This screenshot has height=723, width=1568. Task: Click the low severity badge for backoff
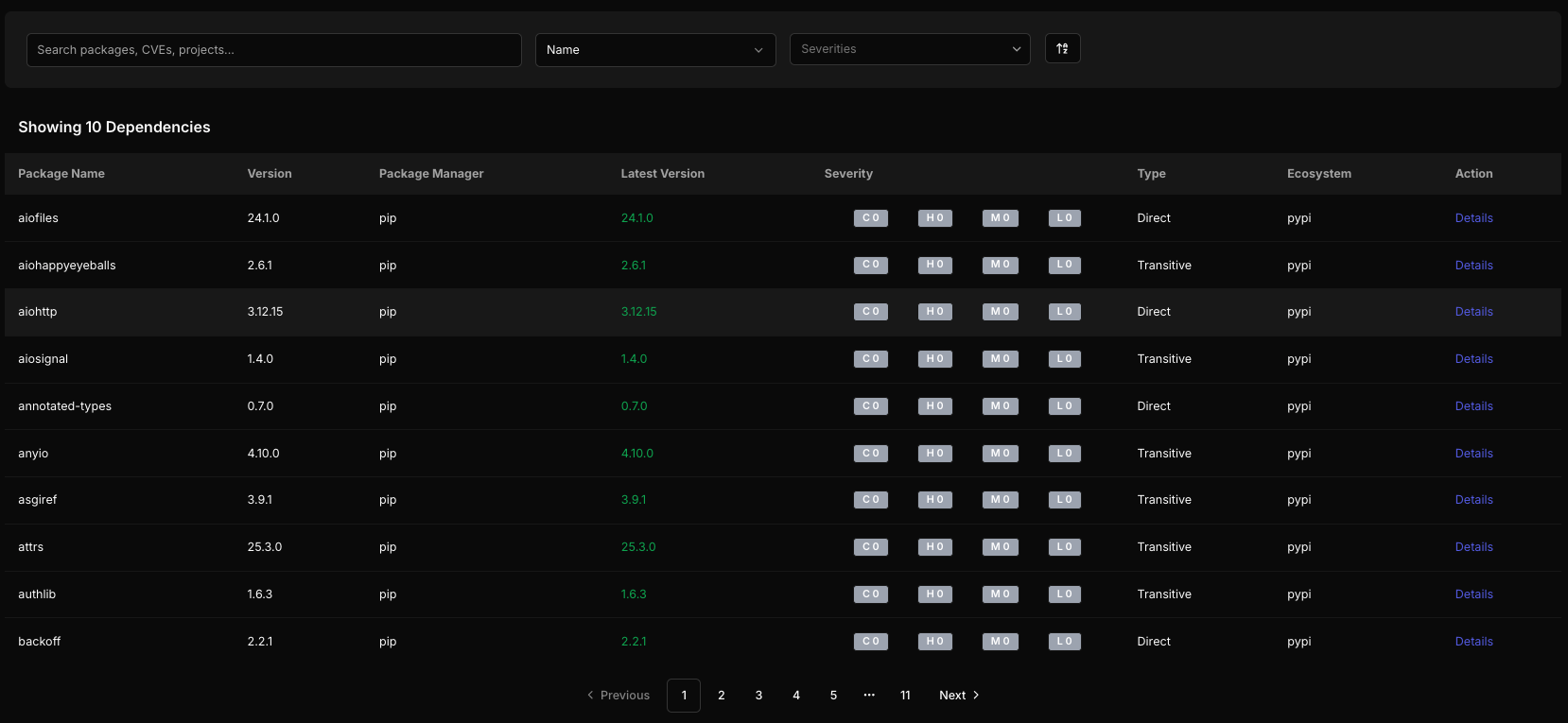click(1065, 642)
